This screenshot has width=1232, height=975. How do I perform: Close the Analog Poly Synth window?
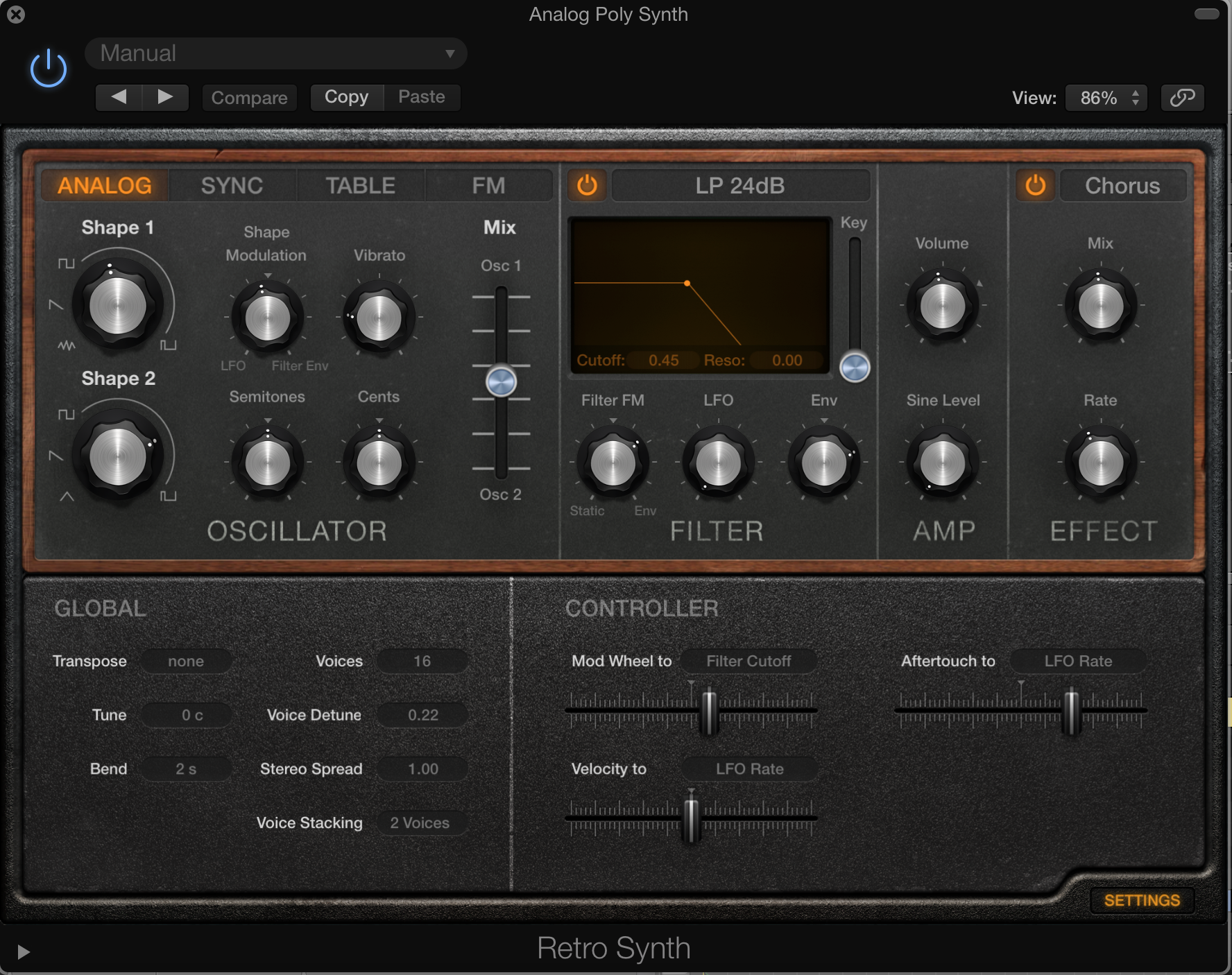(16, 15)
